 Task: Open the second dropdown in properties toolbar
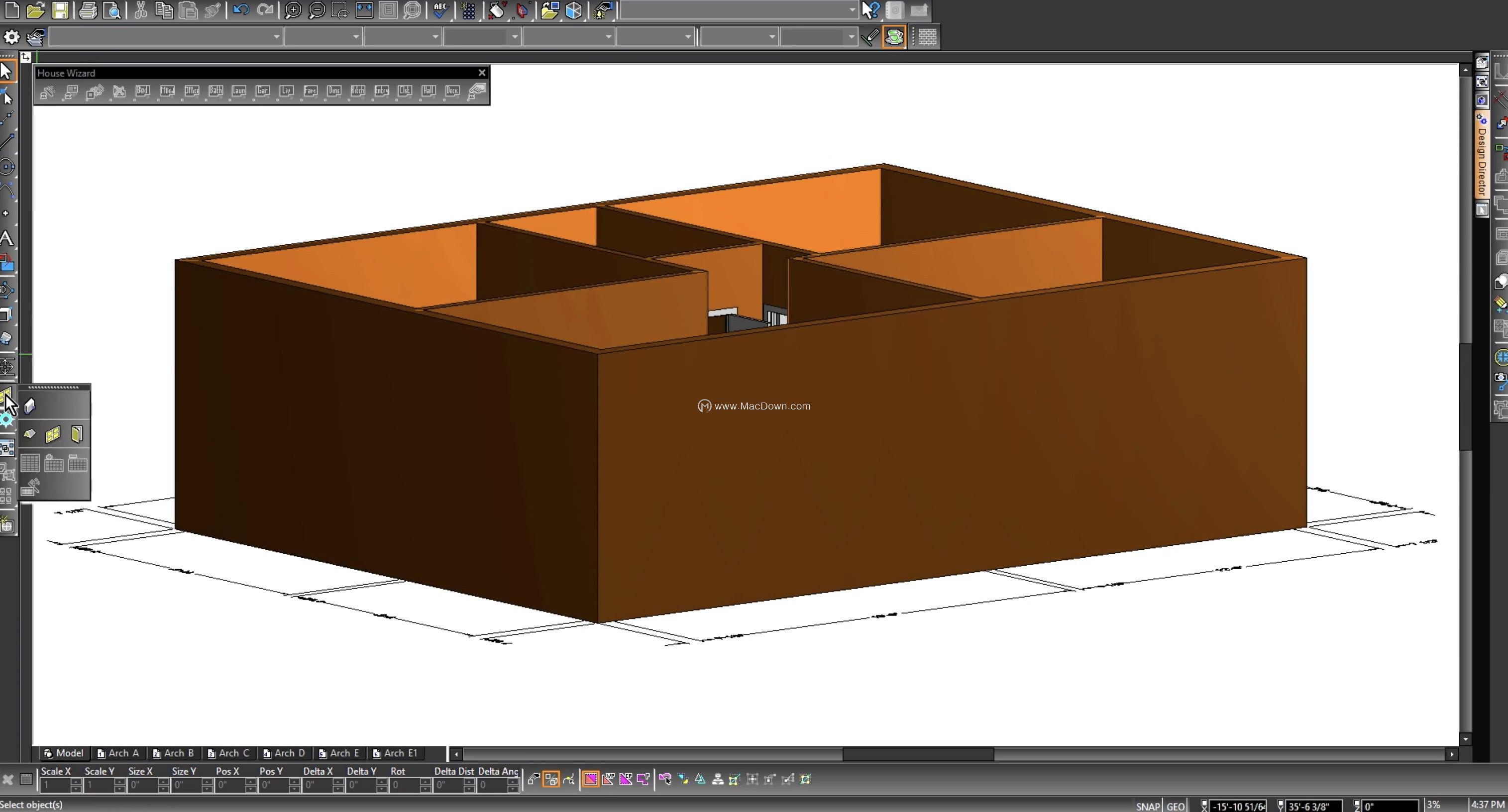coord(355,37)
